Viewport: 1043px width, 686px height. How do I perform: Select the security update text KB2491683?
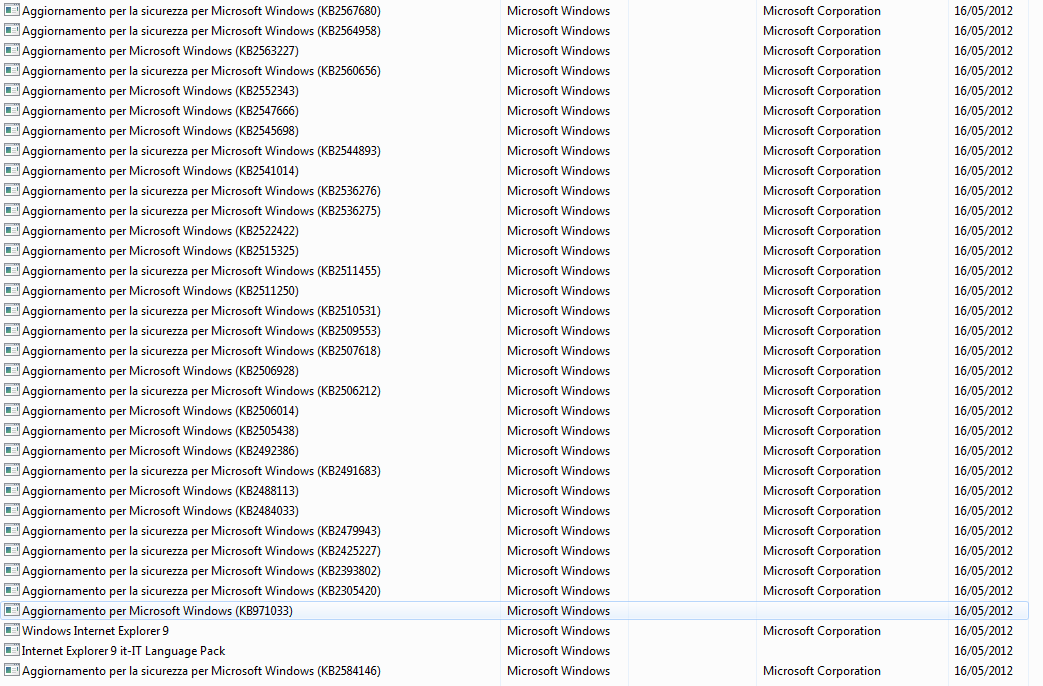[202, 471]
